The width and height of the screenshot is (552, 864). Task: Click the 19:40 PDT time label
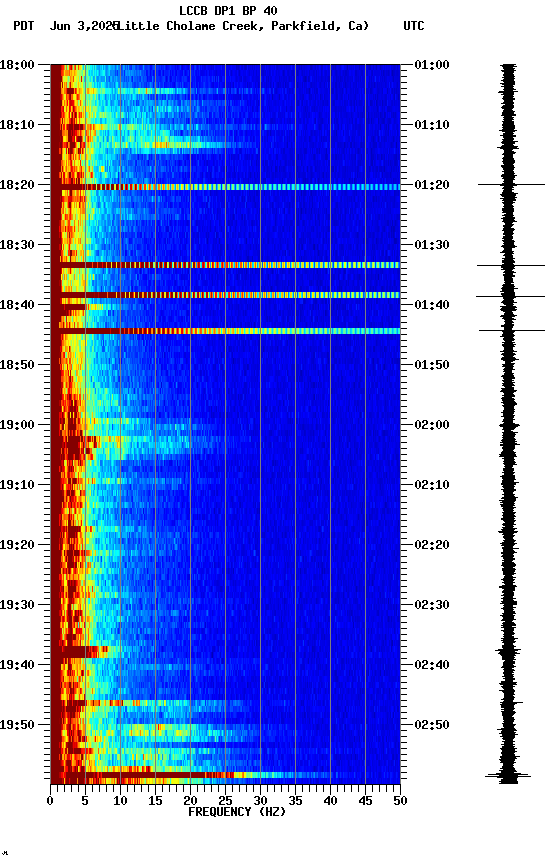click(x=17, y=666)
